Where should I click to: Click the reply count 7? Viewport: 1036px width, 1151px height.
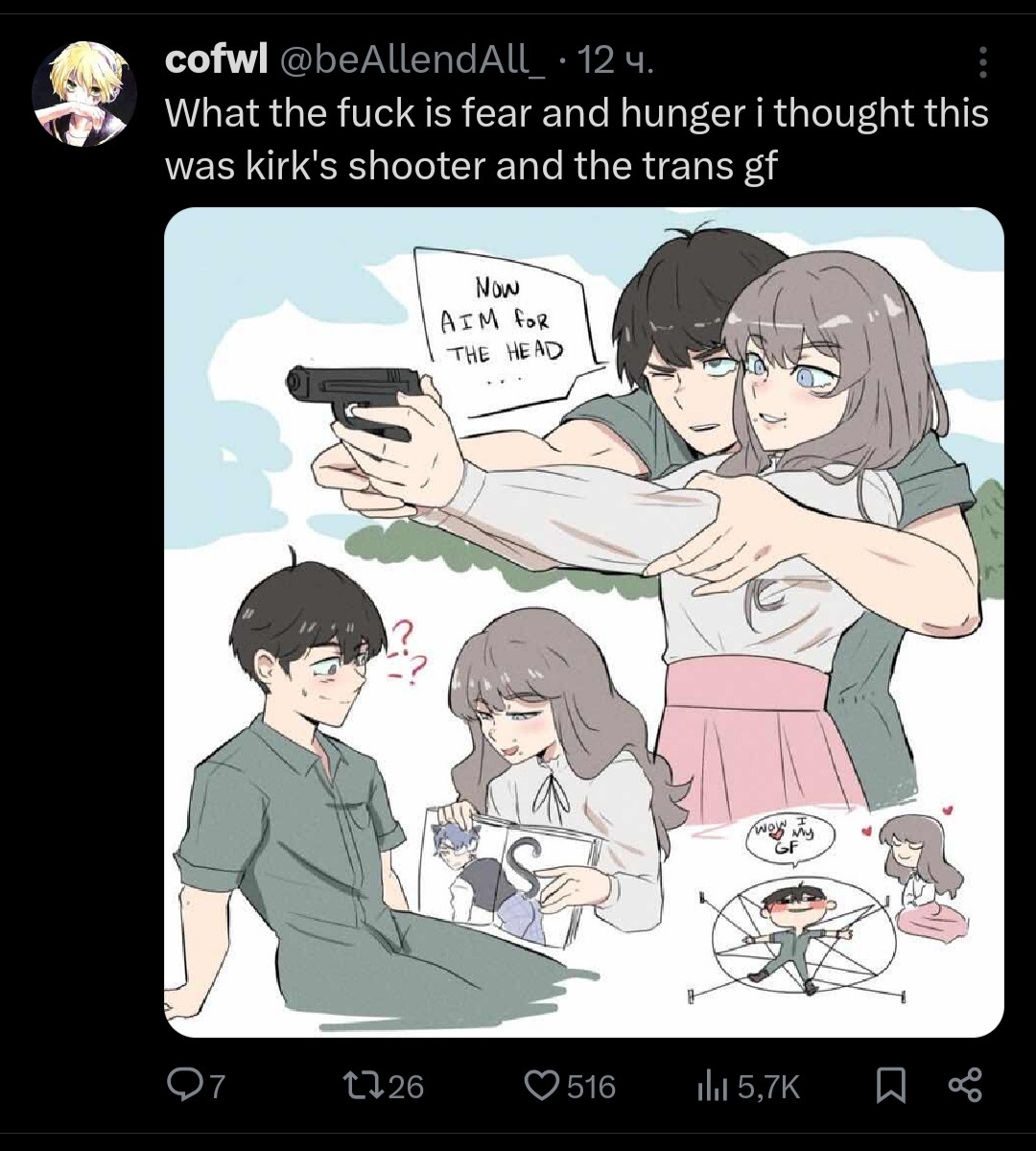pyautogui.click(x=217, y=1086)
